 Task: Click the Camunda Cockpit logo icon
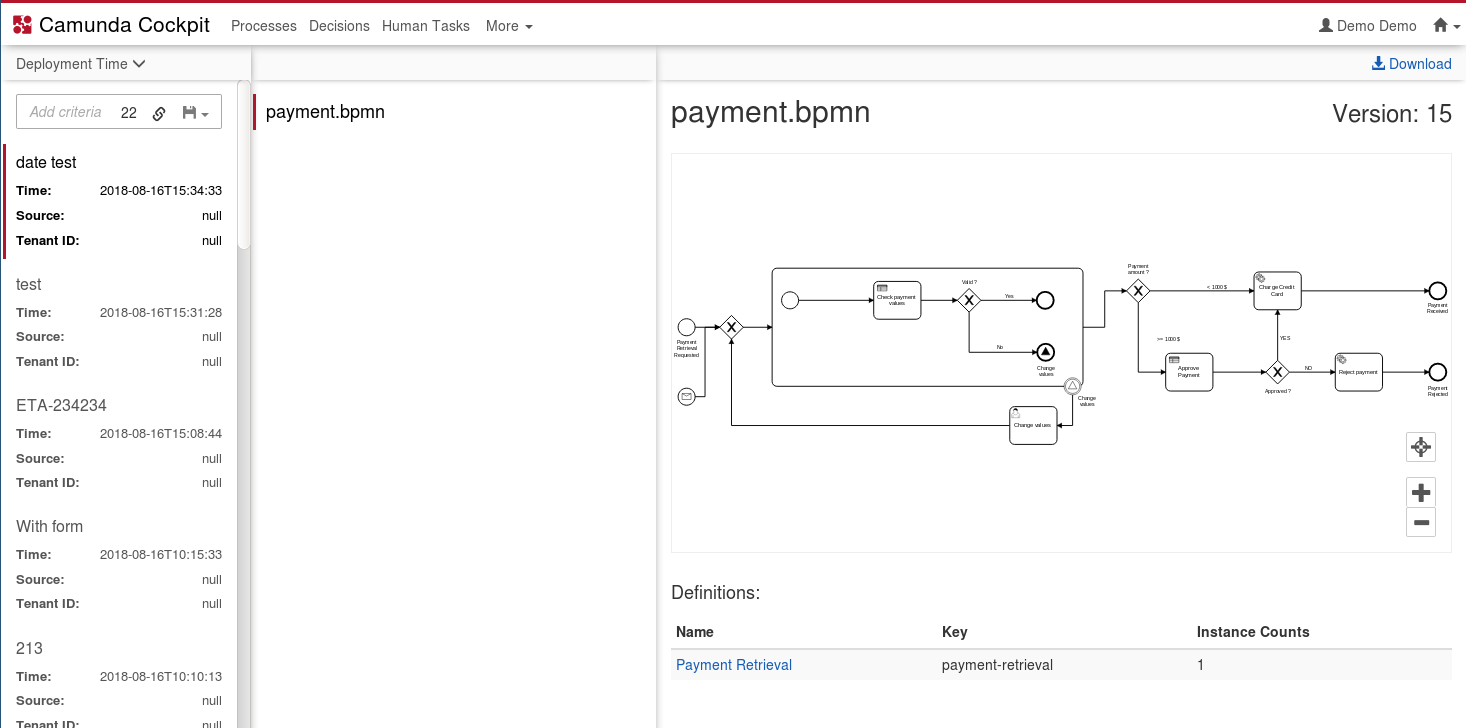(22, 26)
